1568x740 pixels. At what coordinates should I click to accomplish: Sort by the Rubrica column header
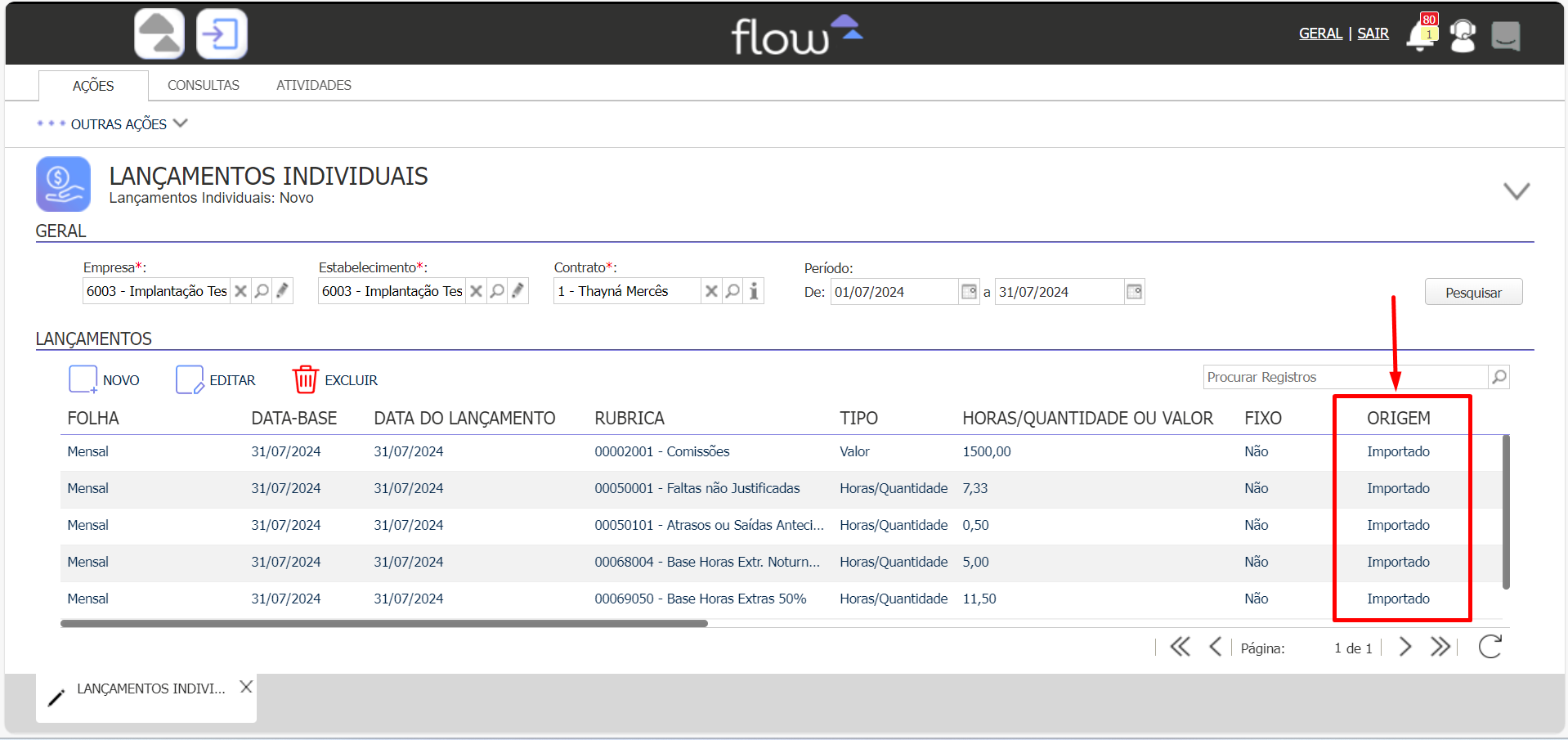[x=629, y=418]
